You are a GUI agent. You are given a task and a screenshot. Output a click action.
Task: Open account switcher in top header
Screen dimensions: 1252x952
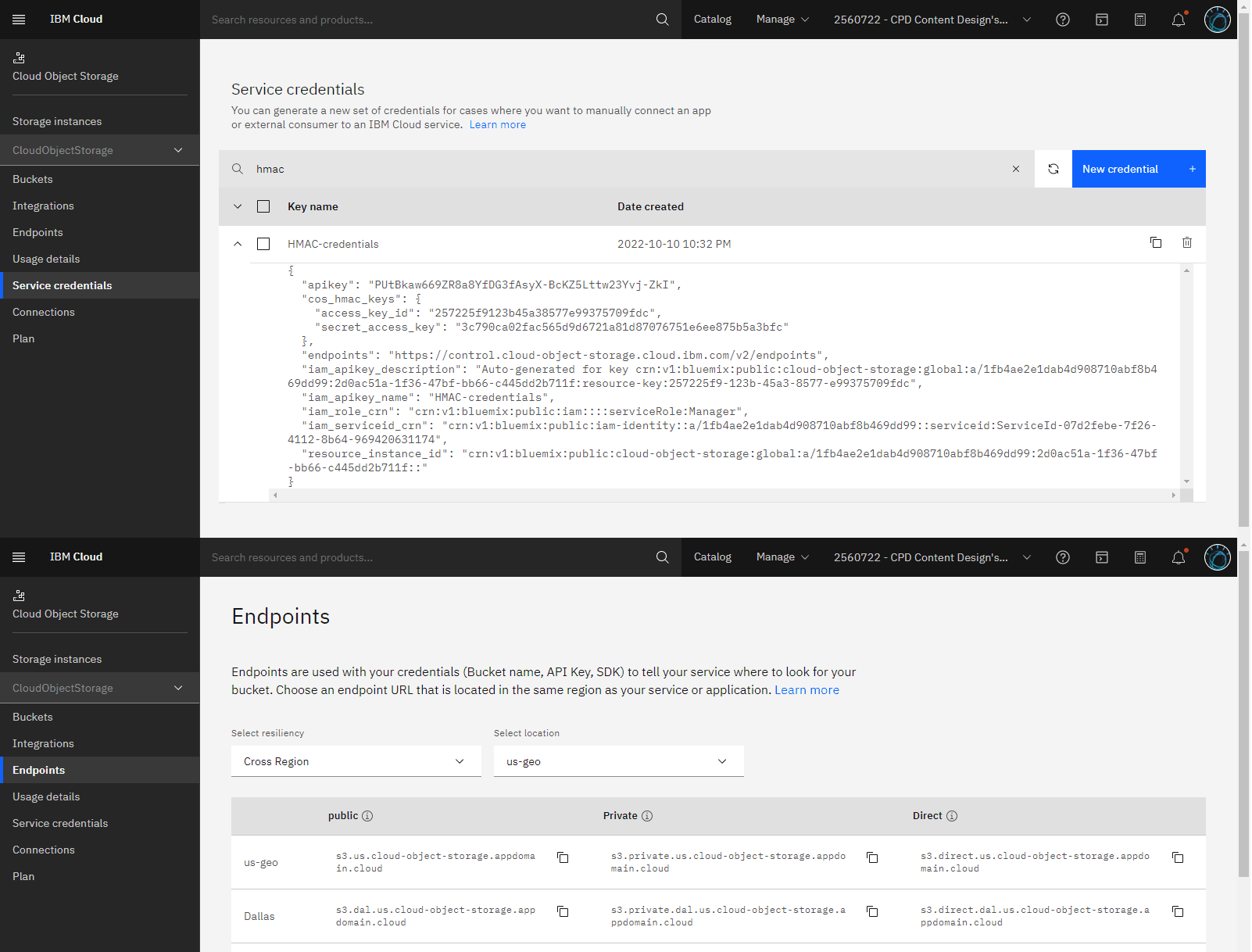932,20
